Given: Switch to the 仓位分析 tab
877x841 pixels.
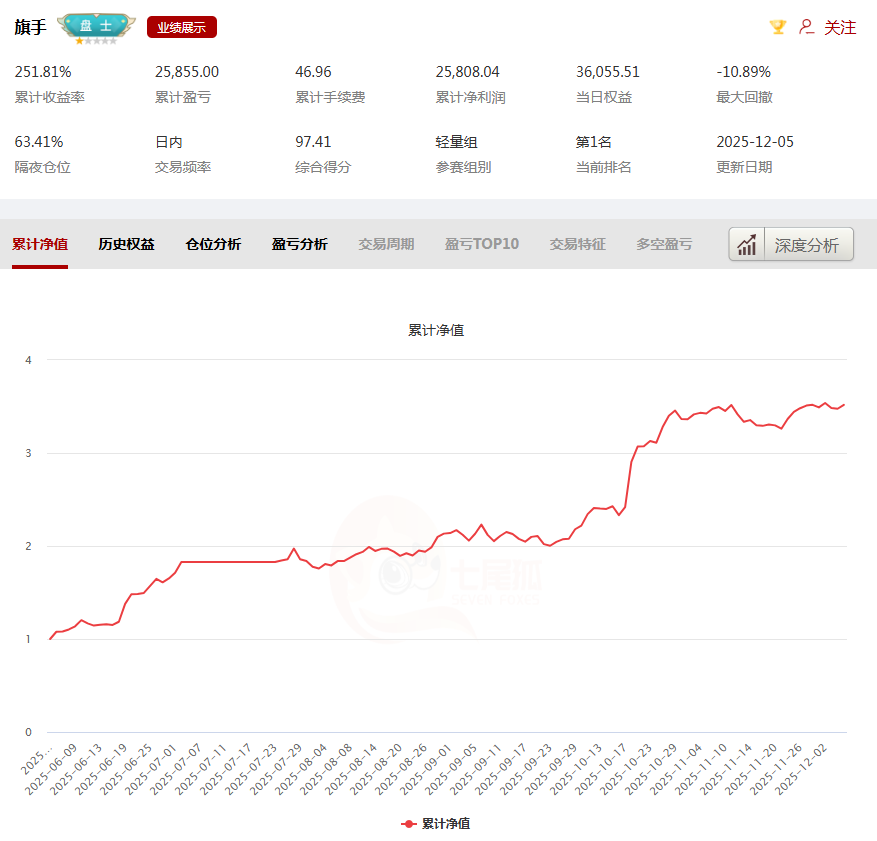Looking at the screenshot, I should tap(213, 244).
